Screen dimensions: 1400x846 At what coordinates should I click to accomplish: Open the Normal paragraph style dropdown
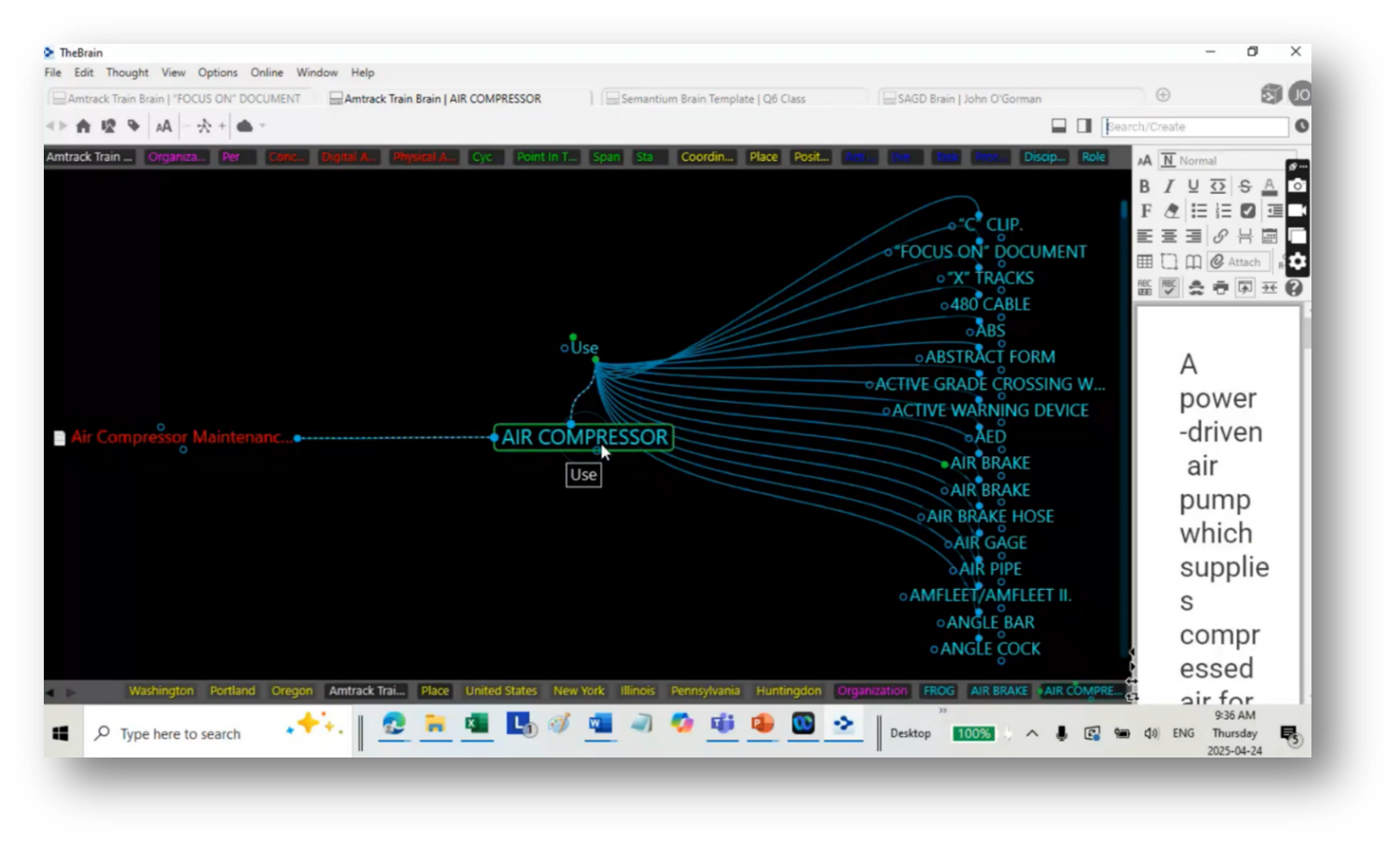click(x=1226, y=160)
